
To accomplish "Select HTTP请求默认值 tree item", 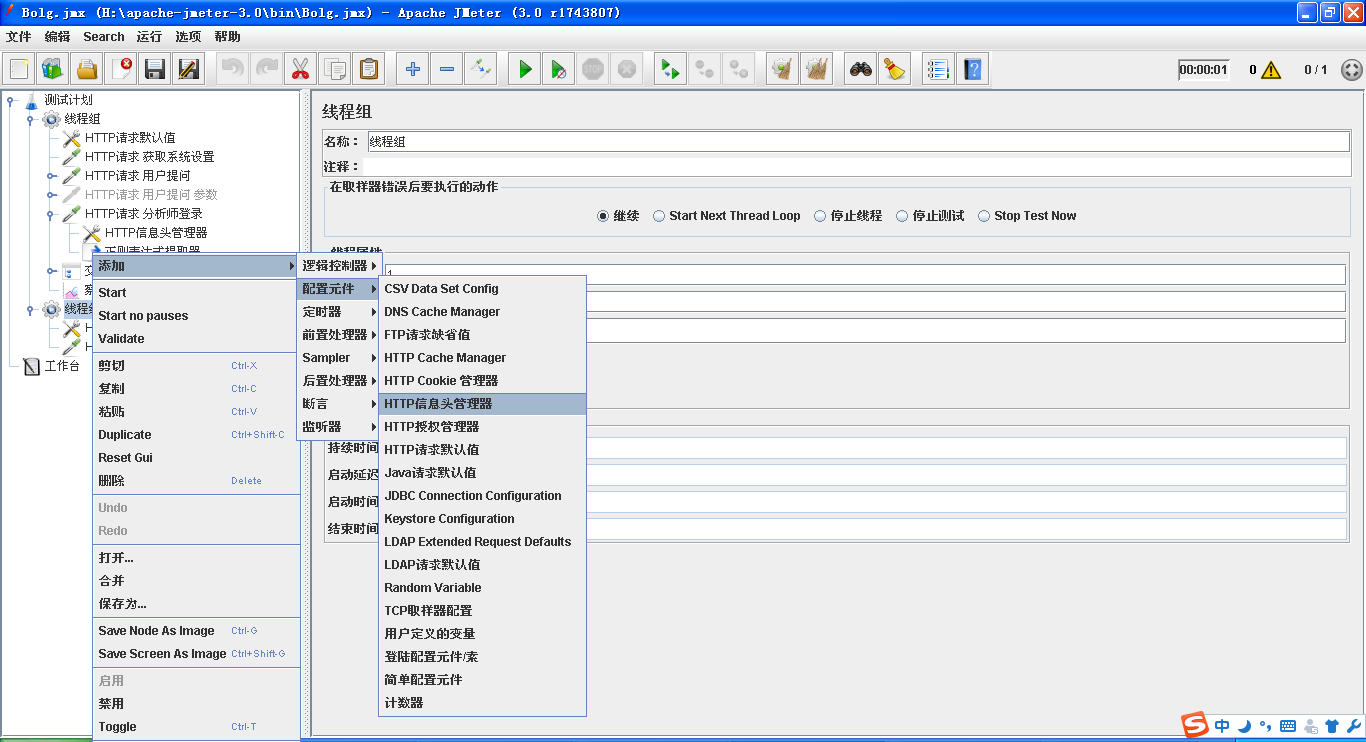I will (130, 138).
